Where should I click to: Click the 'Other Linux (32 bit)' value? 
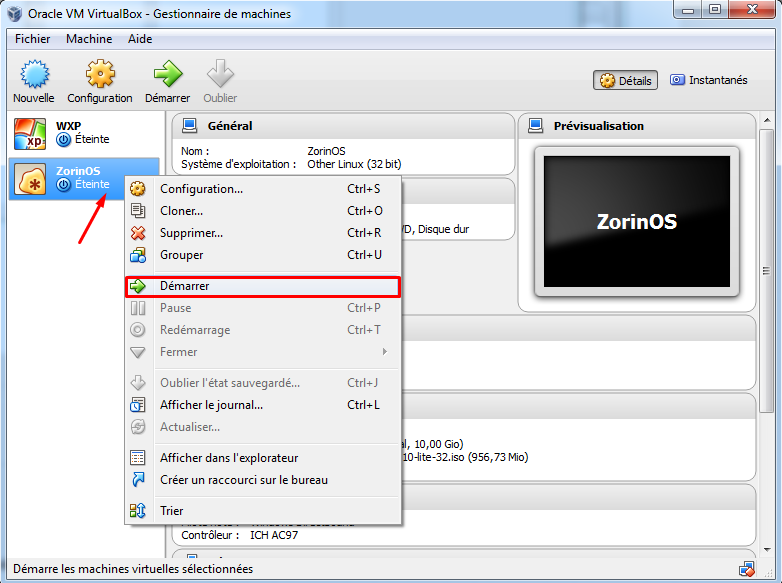tap(354, 164)
